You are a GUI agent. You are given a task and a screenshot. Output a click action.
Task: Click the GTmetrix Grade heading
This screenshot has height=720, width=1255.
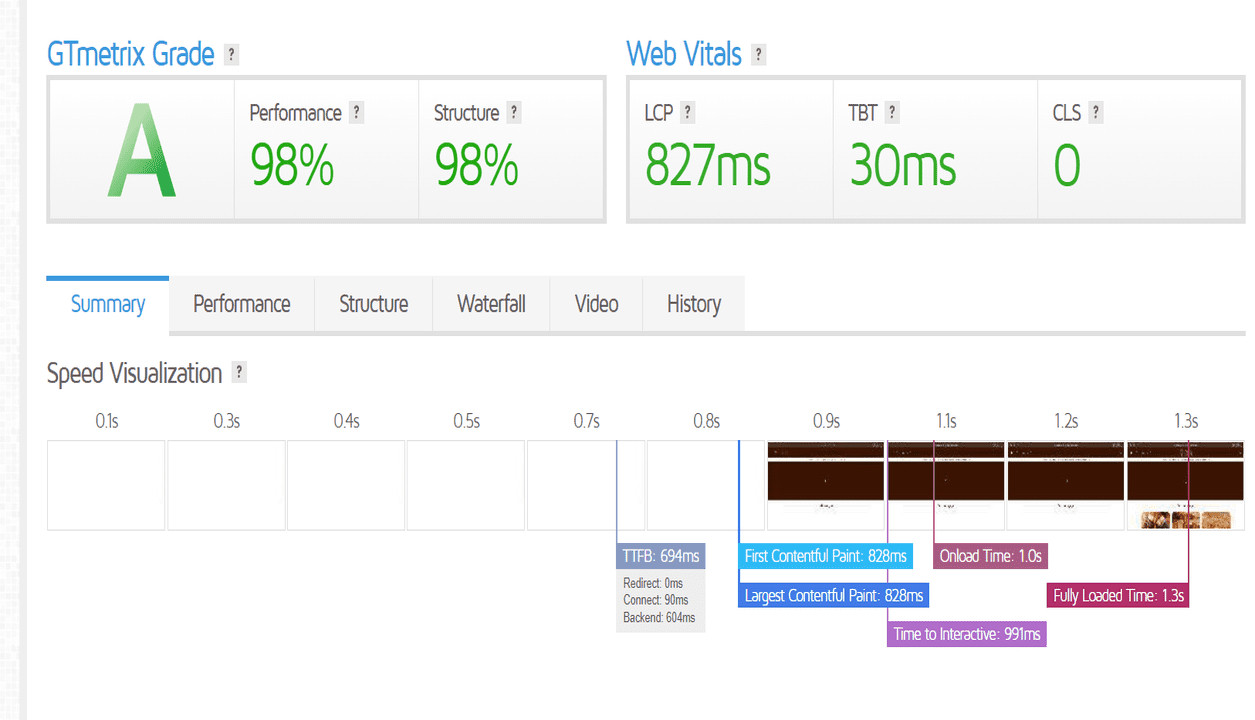[131, 54]
